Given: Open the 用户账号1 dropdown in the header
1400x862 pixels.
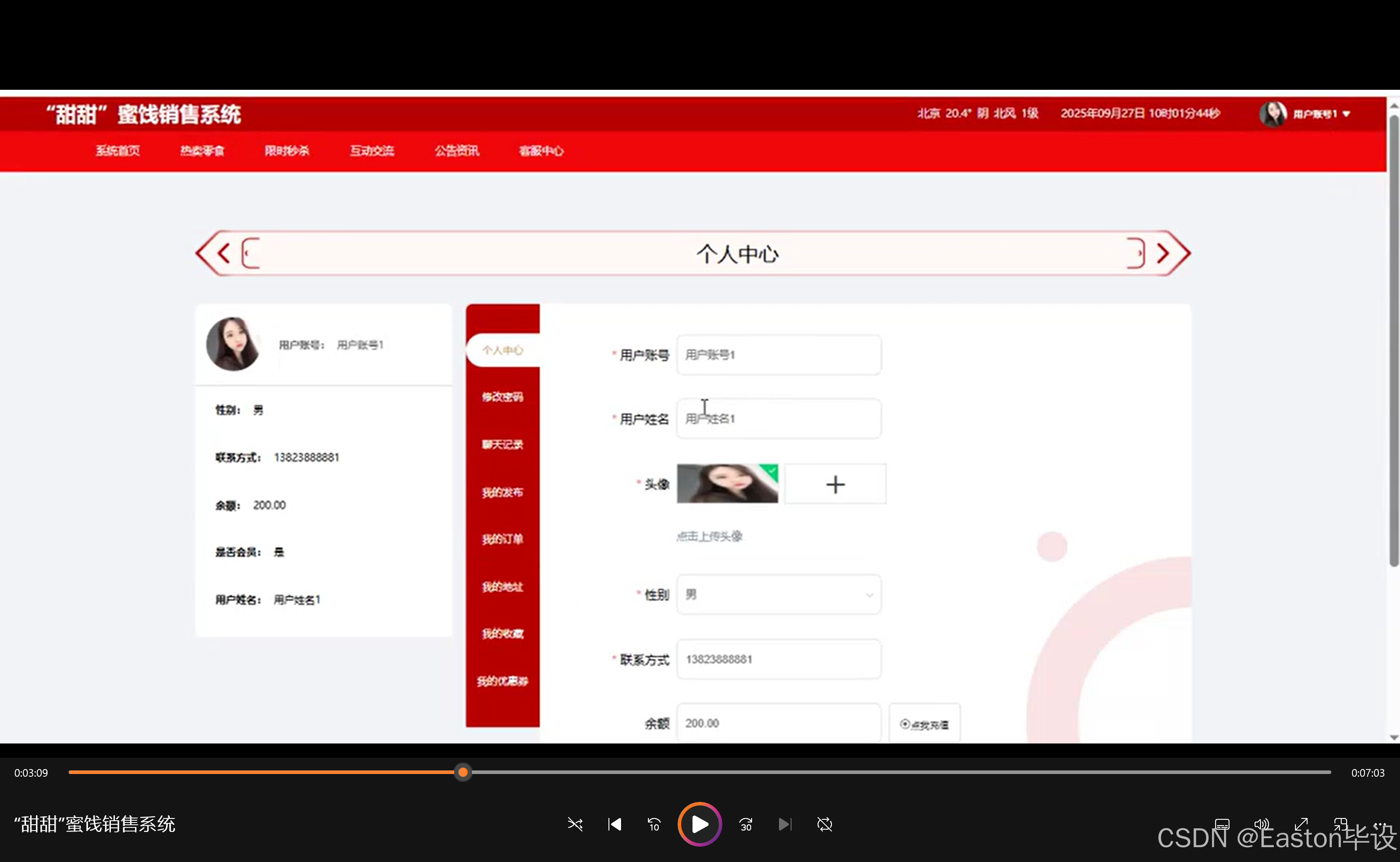Looking at the screenshot, I should (x=1322, y=114).
